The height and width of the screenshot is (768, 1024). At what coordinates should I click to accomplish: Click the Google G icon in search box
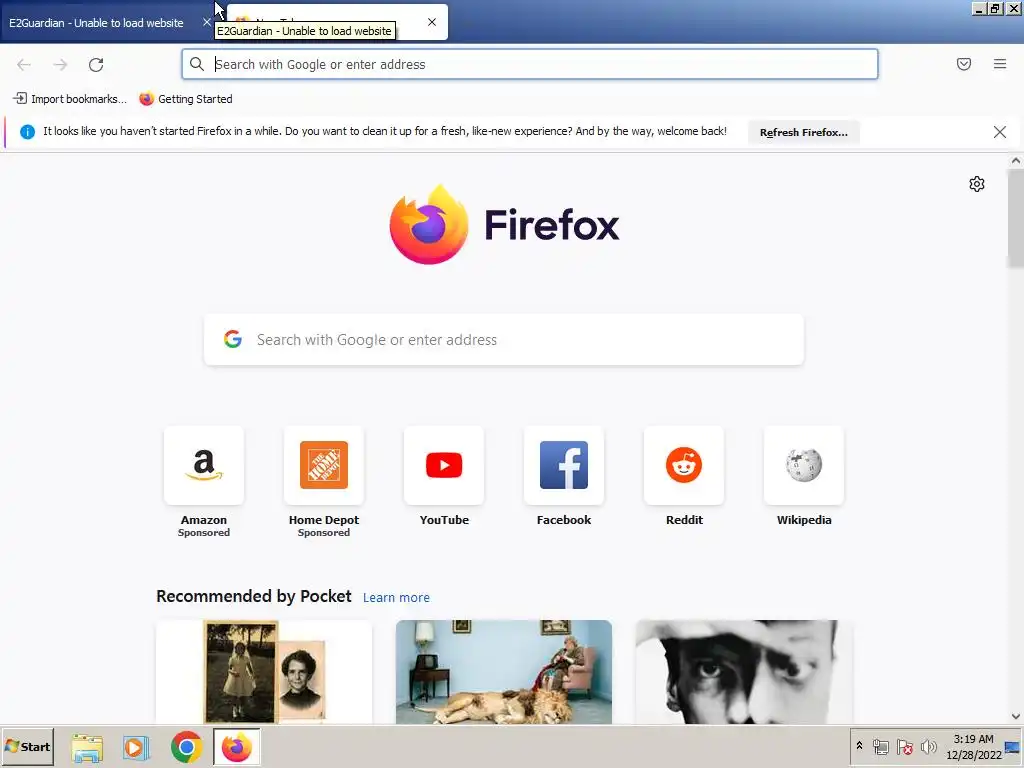pyautogui.click(x=232, y=339)
